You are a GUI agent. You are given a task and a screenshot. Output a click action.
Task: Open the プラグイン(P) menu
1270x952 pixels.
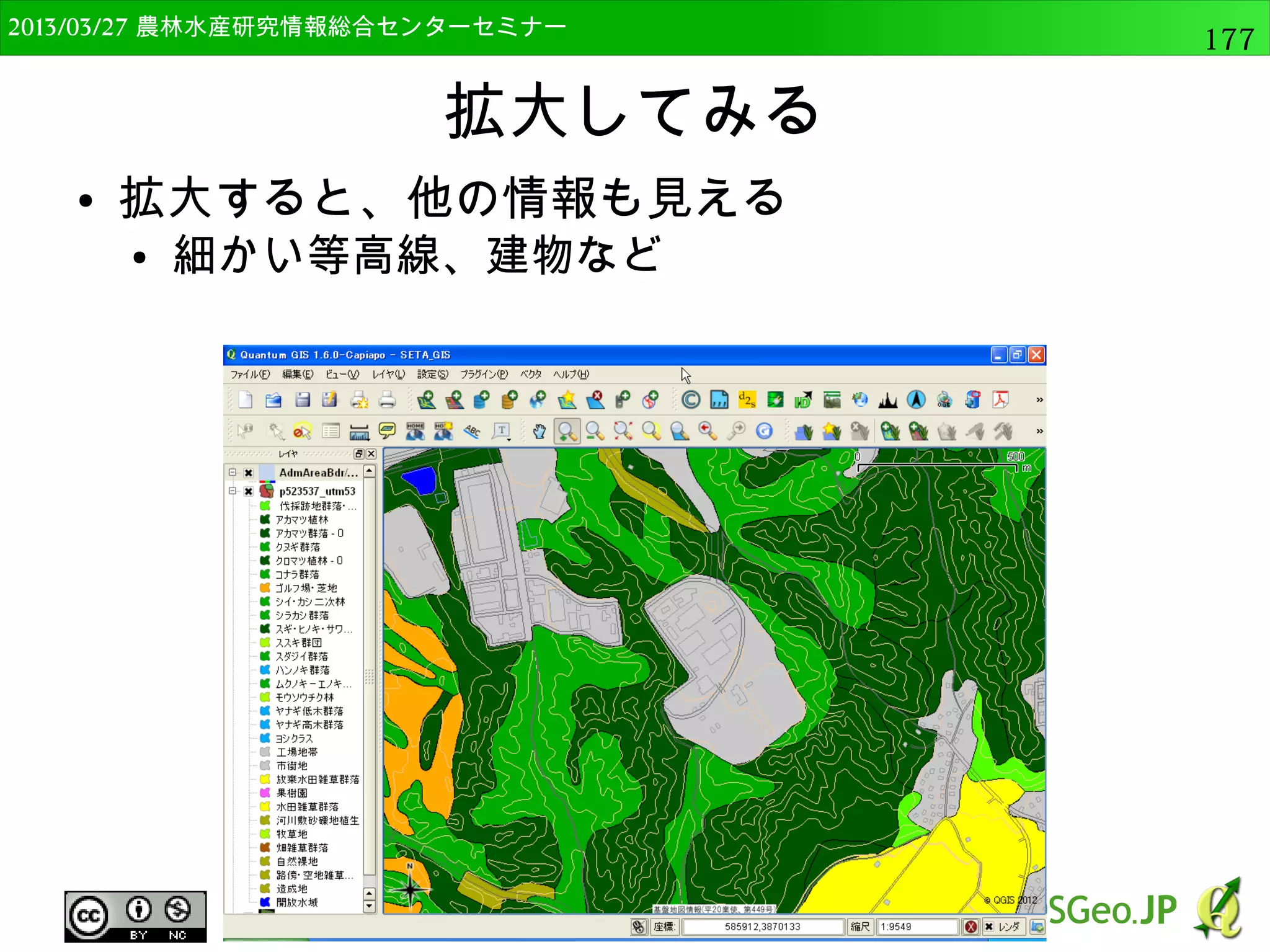pyautogui.click(x=484, y=374)
